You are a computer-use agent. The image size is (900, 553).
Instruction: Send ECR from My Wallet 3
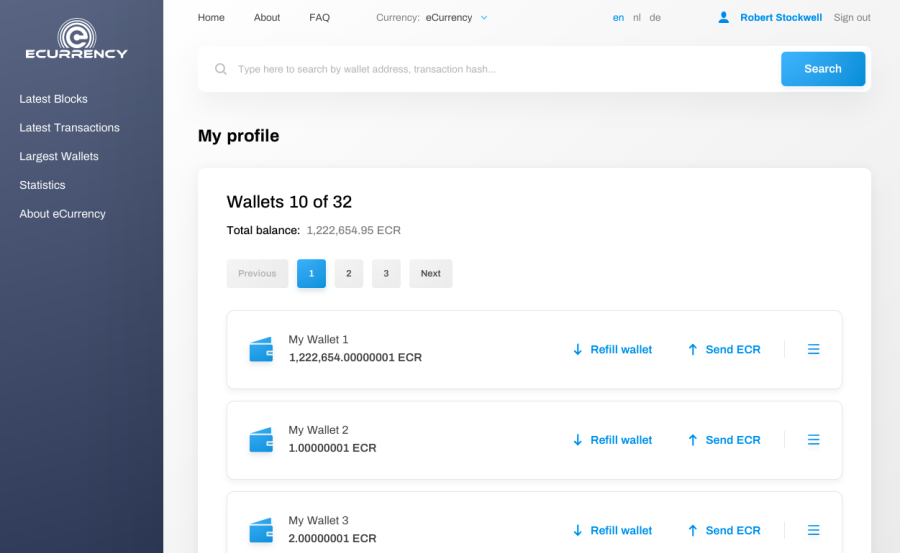724,530
